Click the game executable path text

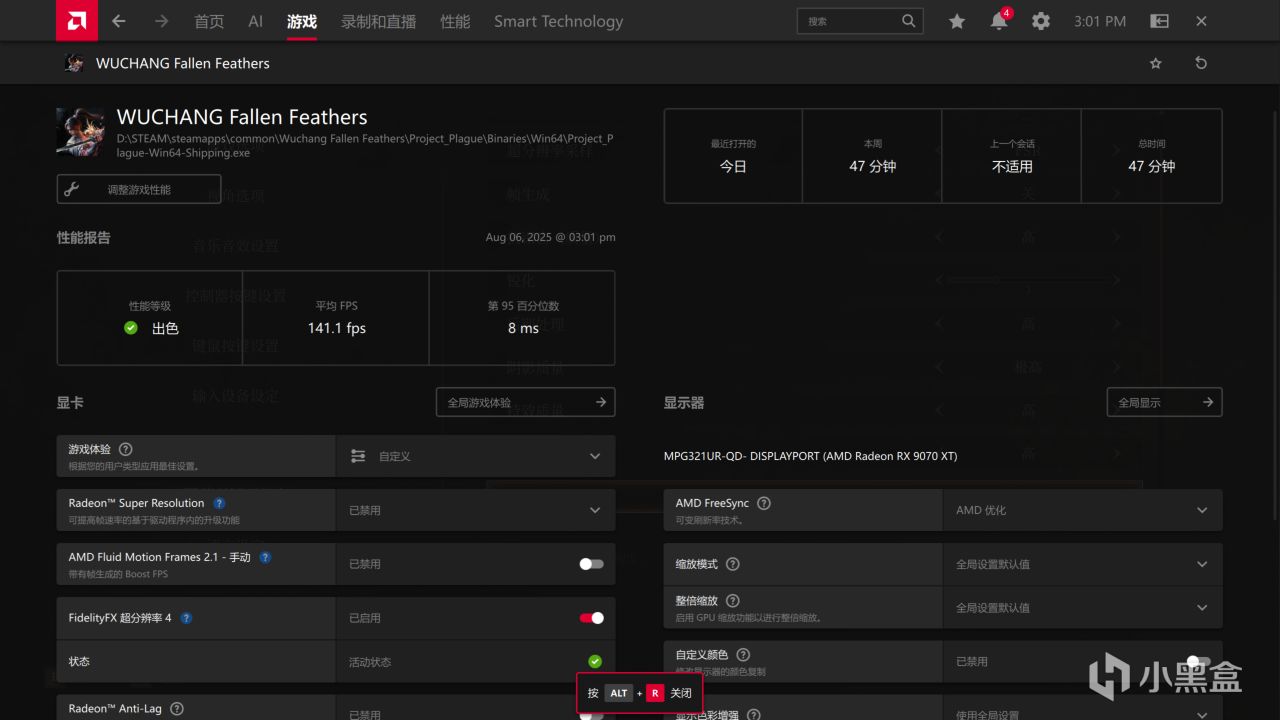tap(365, 146)
